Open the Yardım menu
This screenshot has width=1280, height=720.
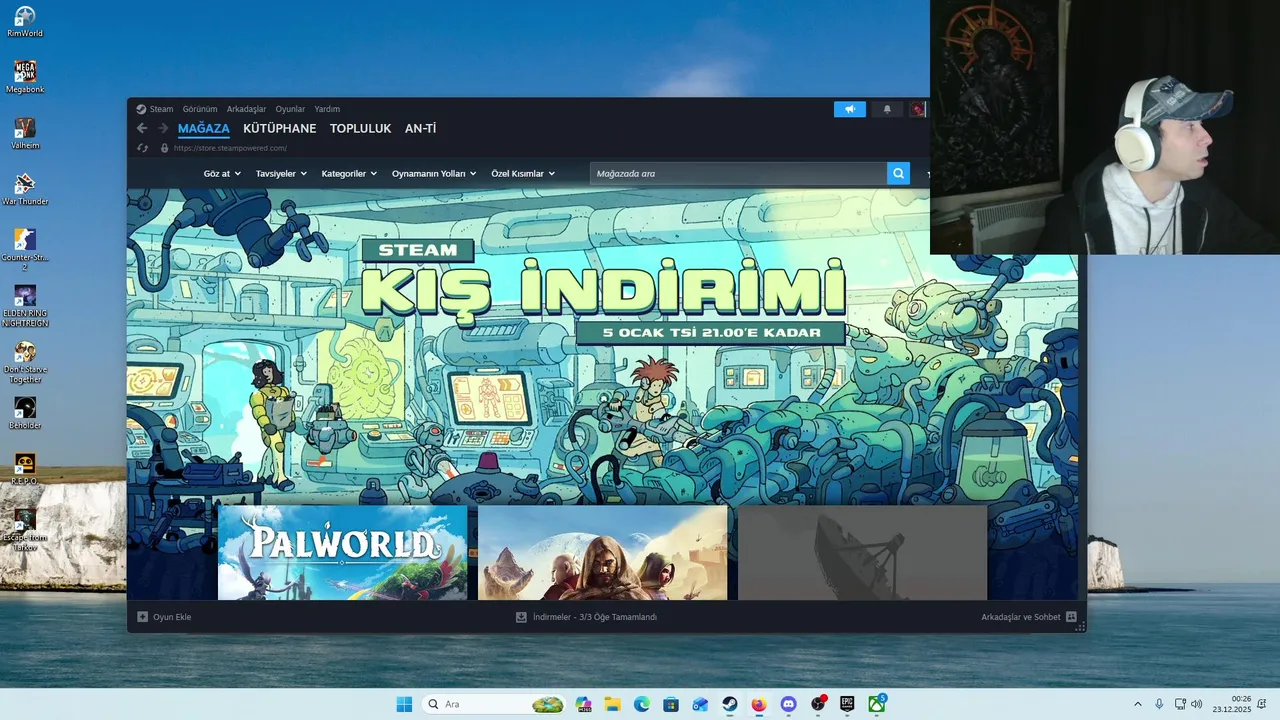[327, 109]
